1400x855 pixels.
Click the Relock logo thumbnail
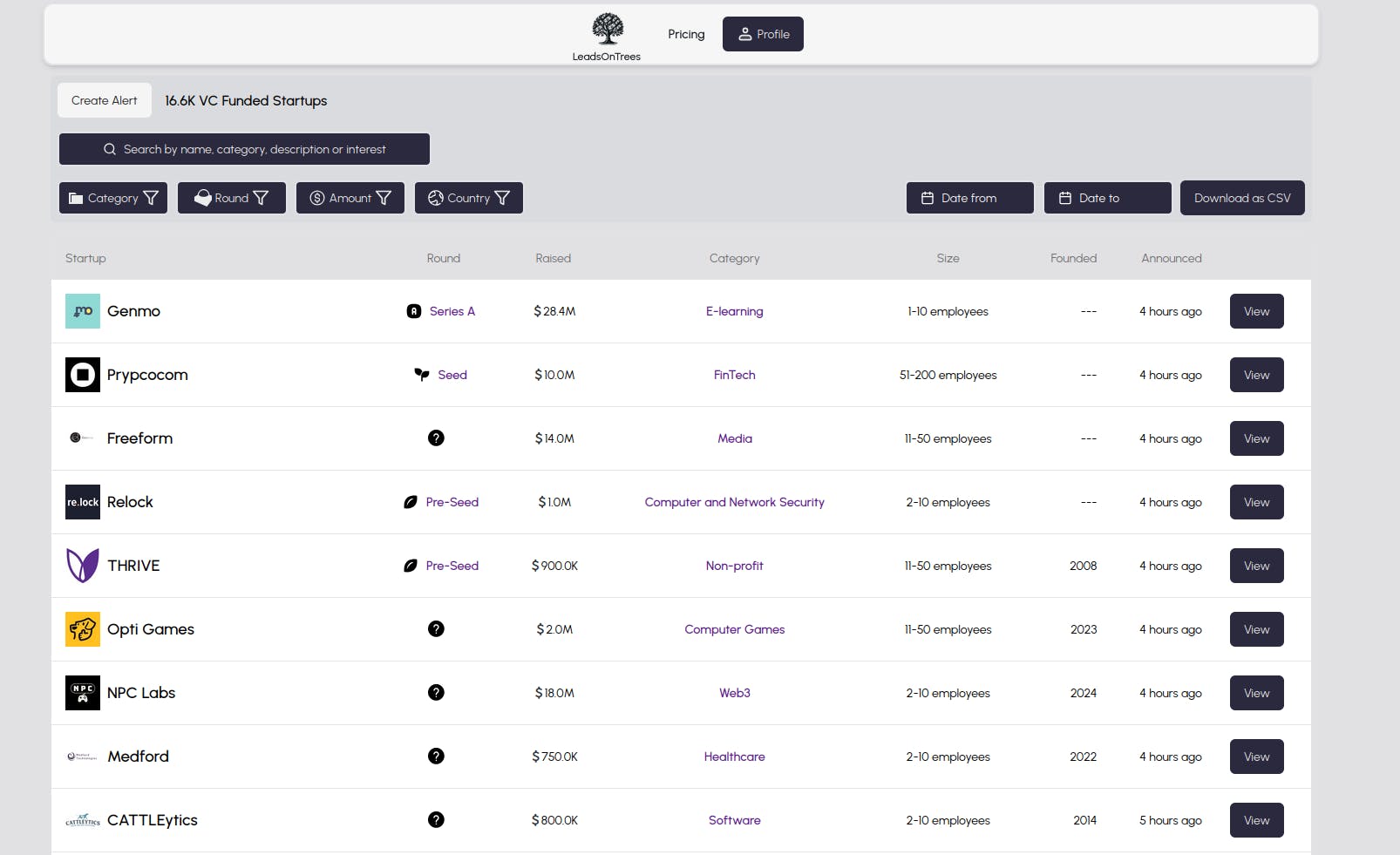tap(83, 502)
